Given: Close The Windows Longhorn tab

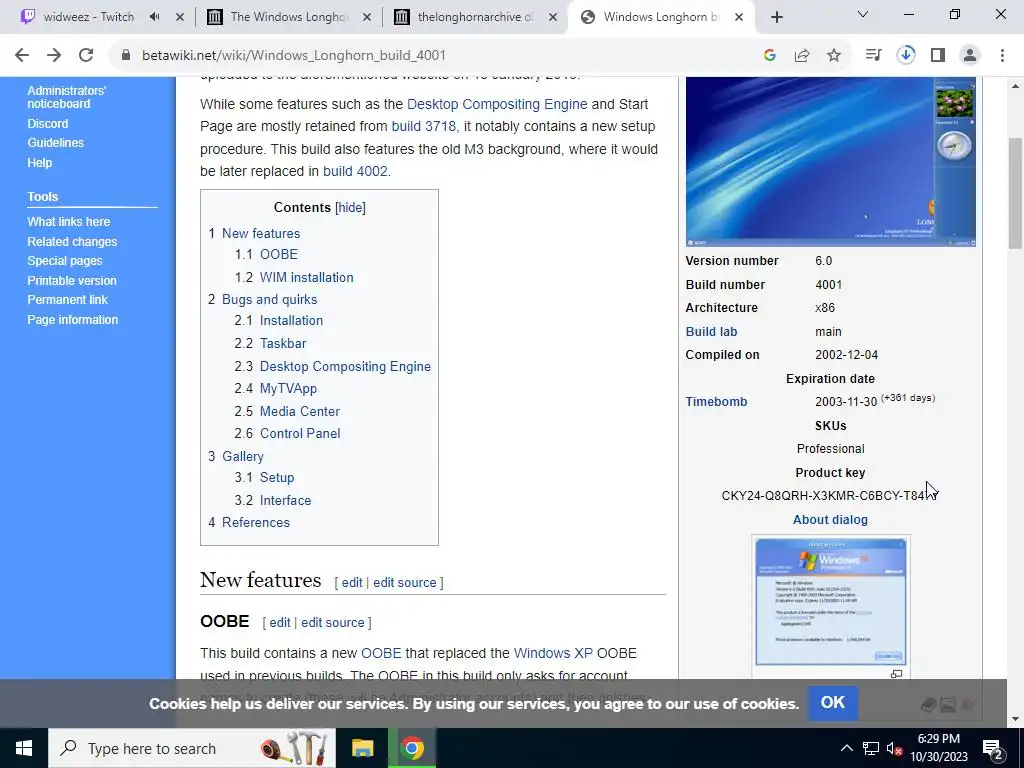Looking at the screenshot, I should click(368, 17).
